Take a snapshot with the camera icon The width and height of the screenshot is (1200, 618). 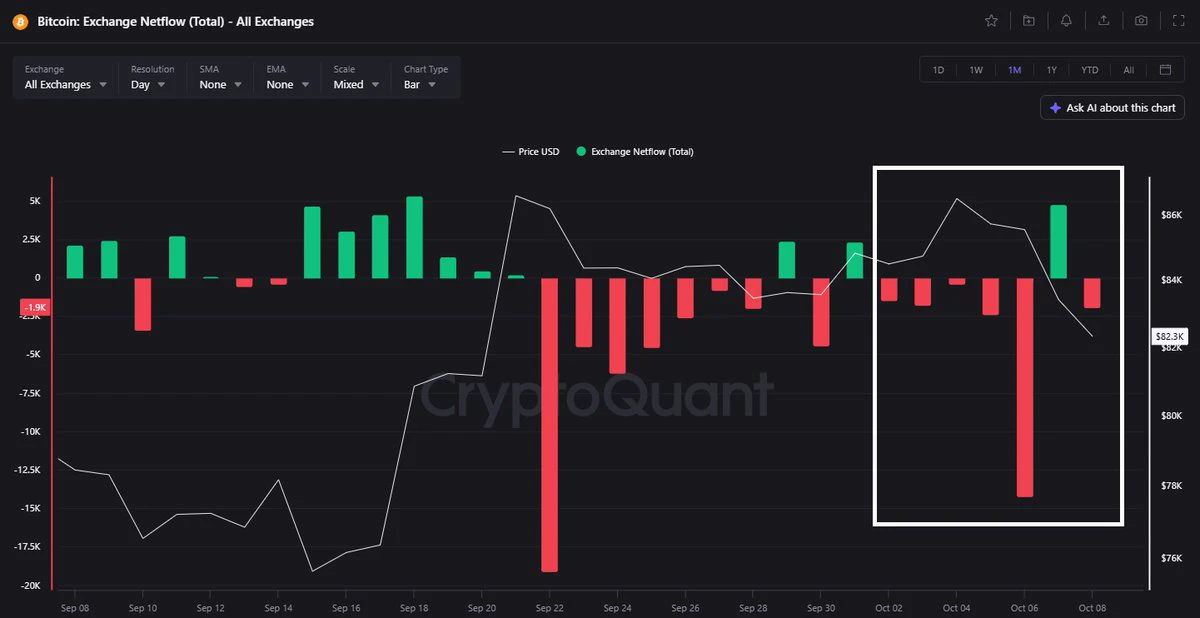tap(1141, 20)
